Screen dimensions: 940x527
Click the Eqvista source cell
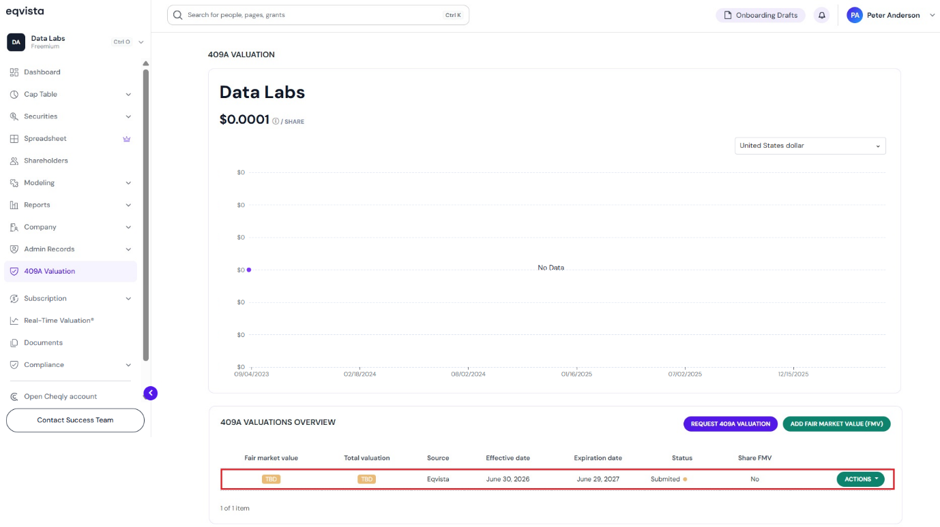pos(438,479)
